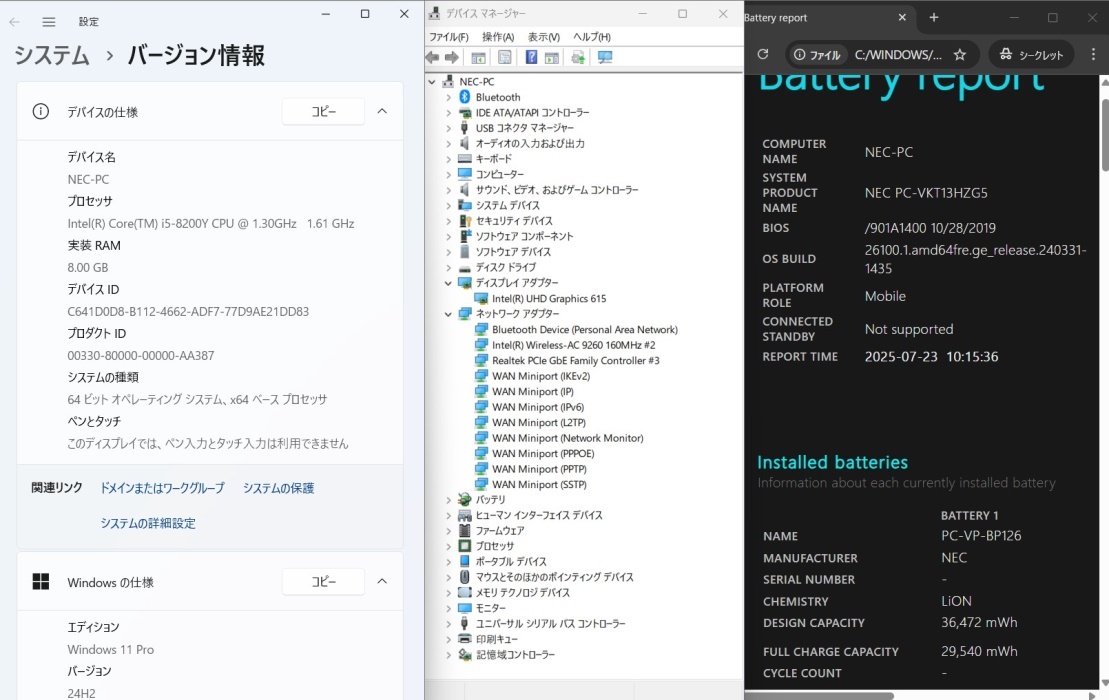Click the ファイル site info chip in address bar
1109x700 pixels.
coord(817,54)
